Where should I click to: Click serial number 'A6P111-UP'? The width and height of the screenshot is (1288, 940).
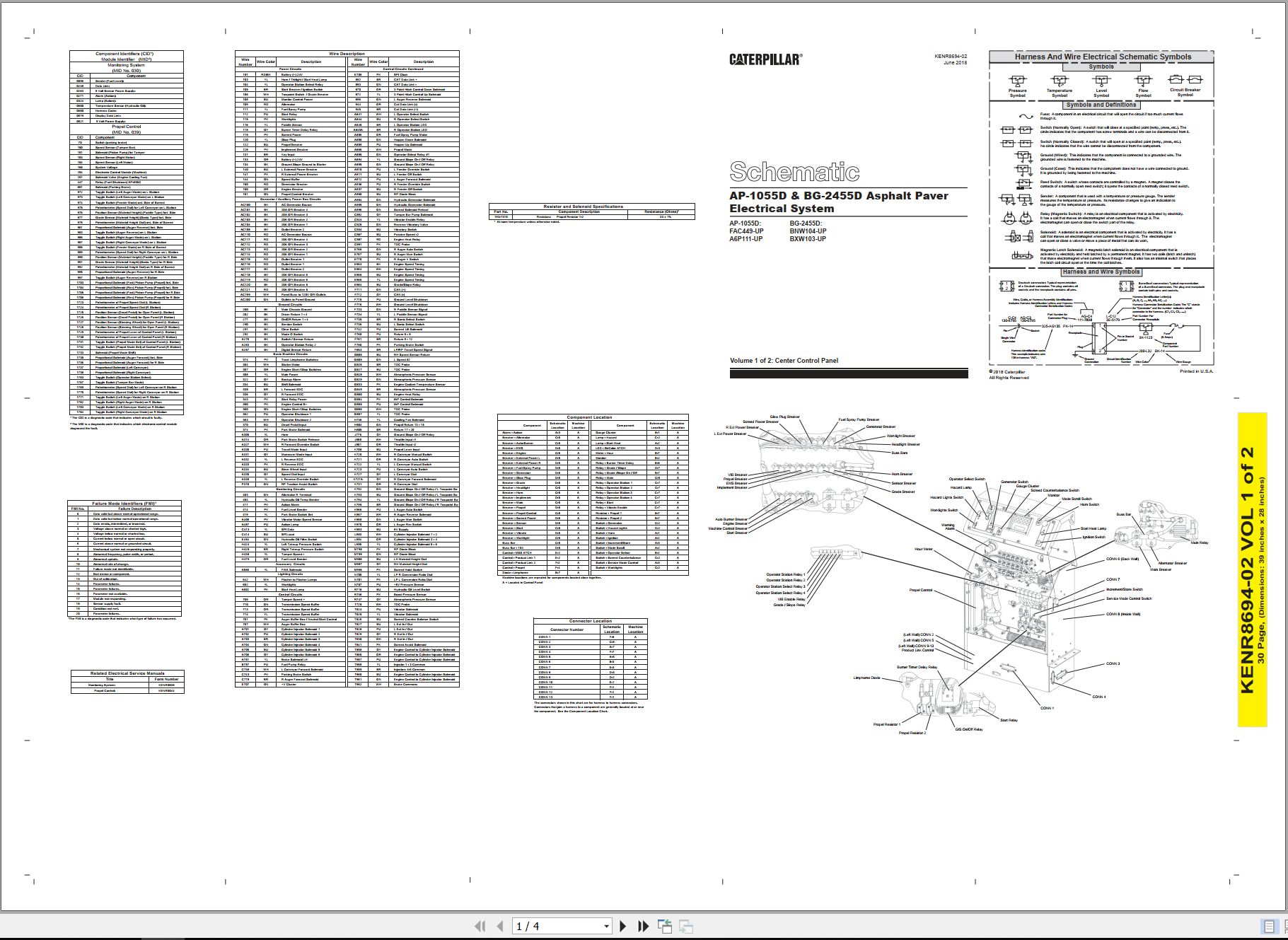pos(746,239)
